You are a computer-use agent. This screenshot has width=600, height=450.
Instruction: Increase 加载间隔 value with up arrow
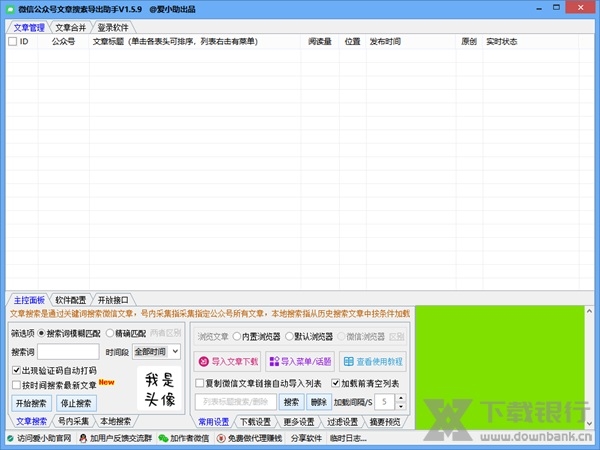point(401,398)
